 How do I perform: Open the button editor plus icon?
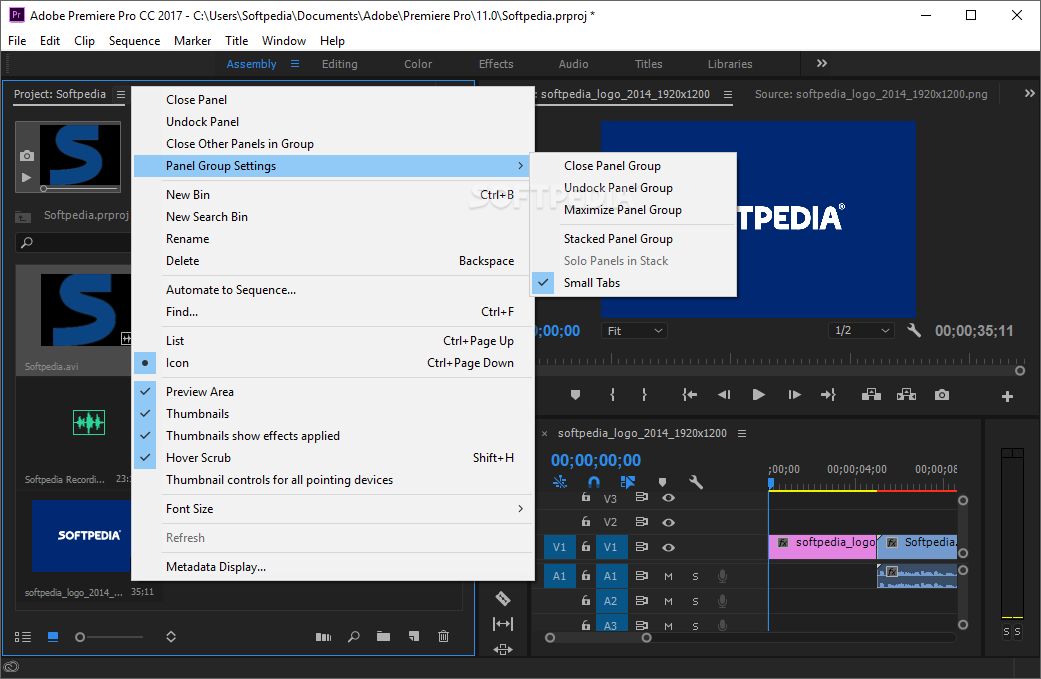coord(1007,396)
